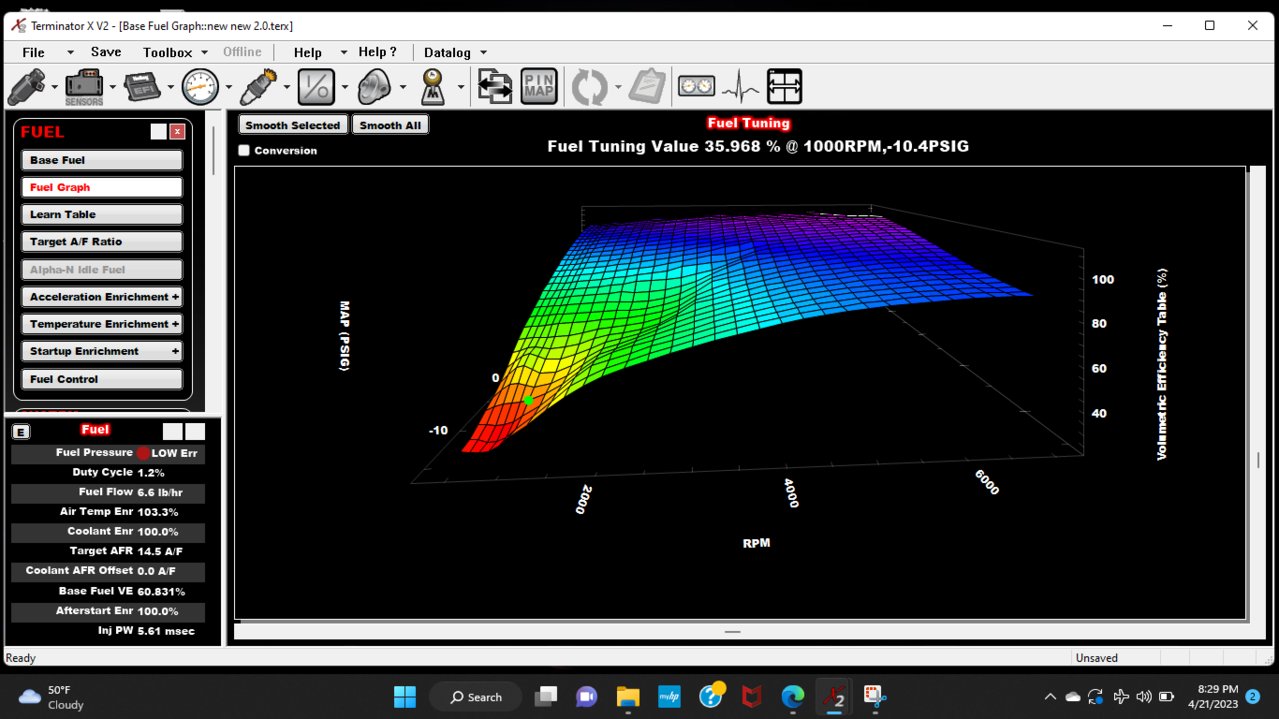
Task: Click the EFI ECU module icon
Action: [x=142, y=87]
